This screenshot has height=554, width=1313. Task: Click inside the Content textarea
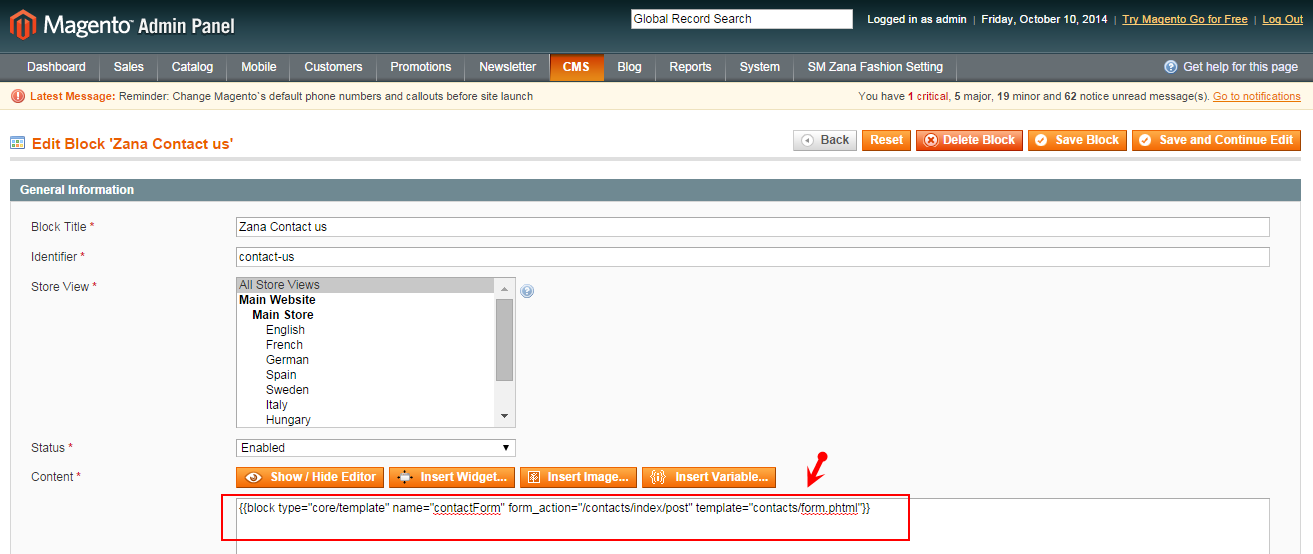(x=752, y=525)
